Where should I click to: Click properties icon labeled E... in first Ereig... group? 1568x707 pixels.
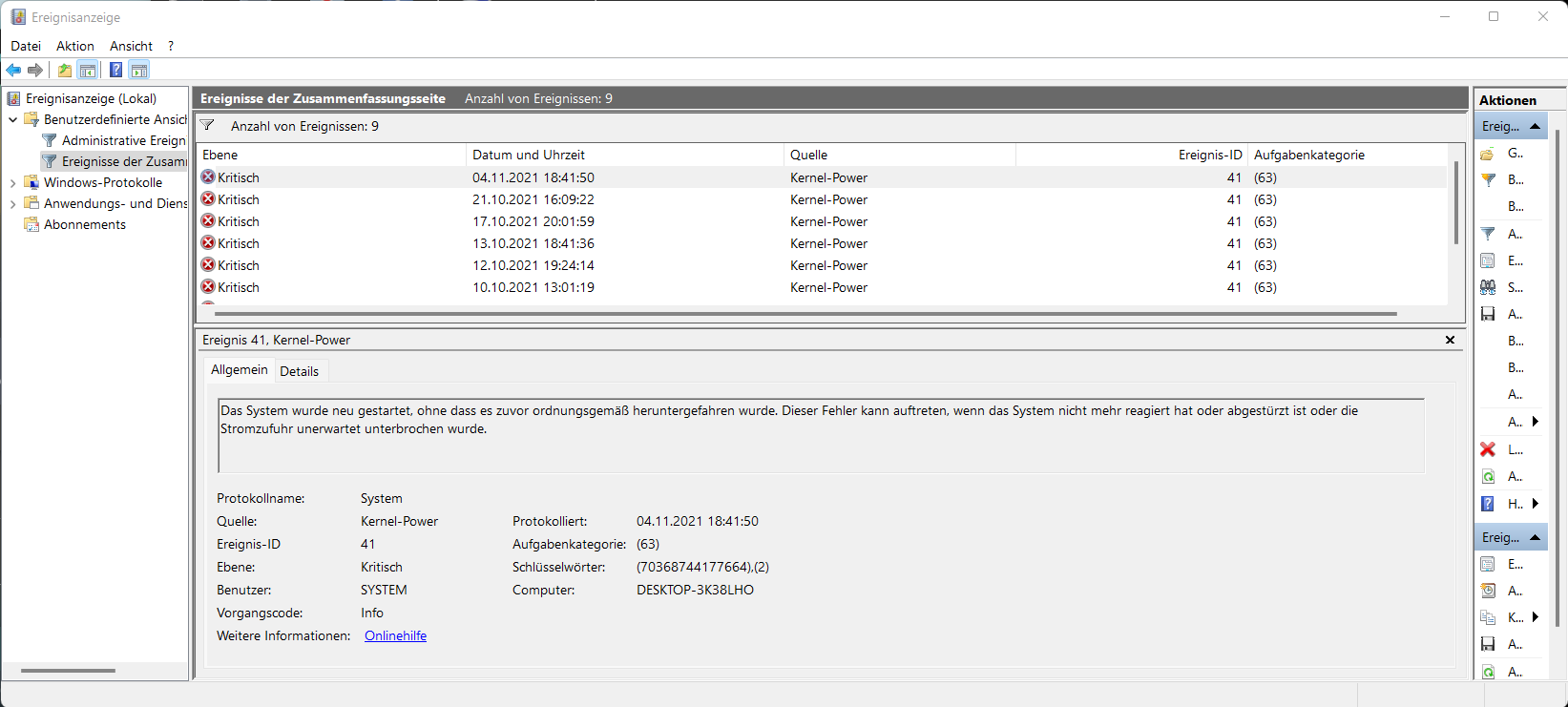tap(1488, 260)
